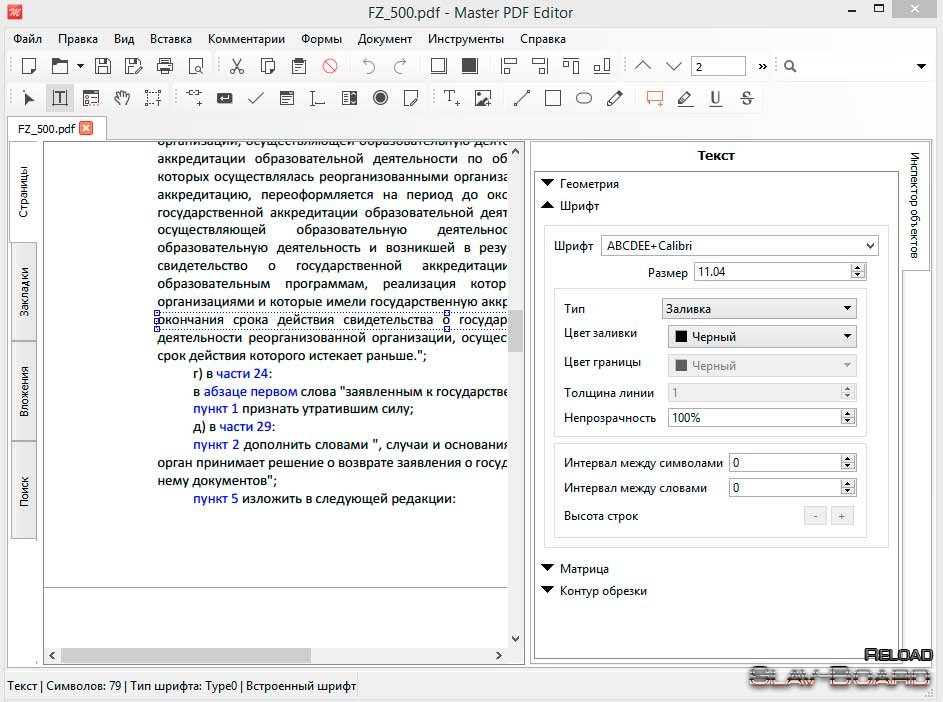Select the Hand pan tool
The width and height of the screenshot is (943, 702).
coord(122,98)
